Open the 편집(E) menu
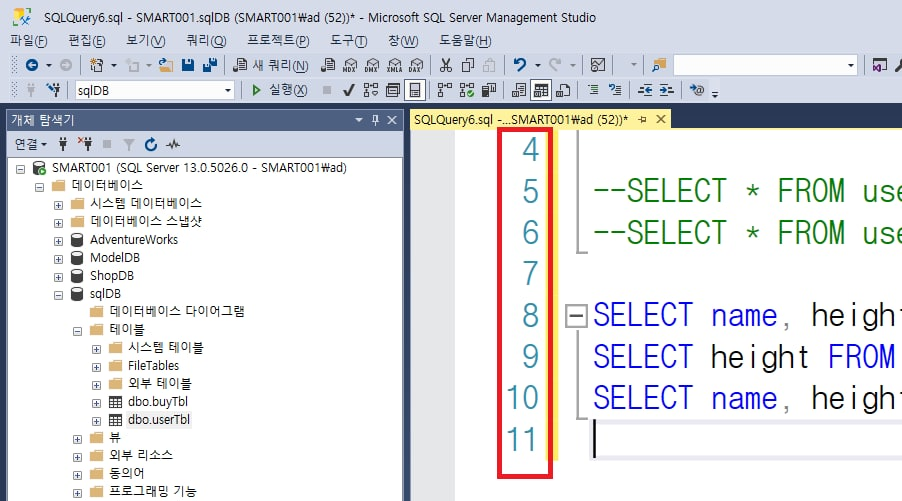This screenshot has height=501, width=902. coord(87,40)
